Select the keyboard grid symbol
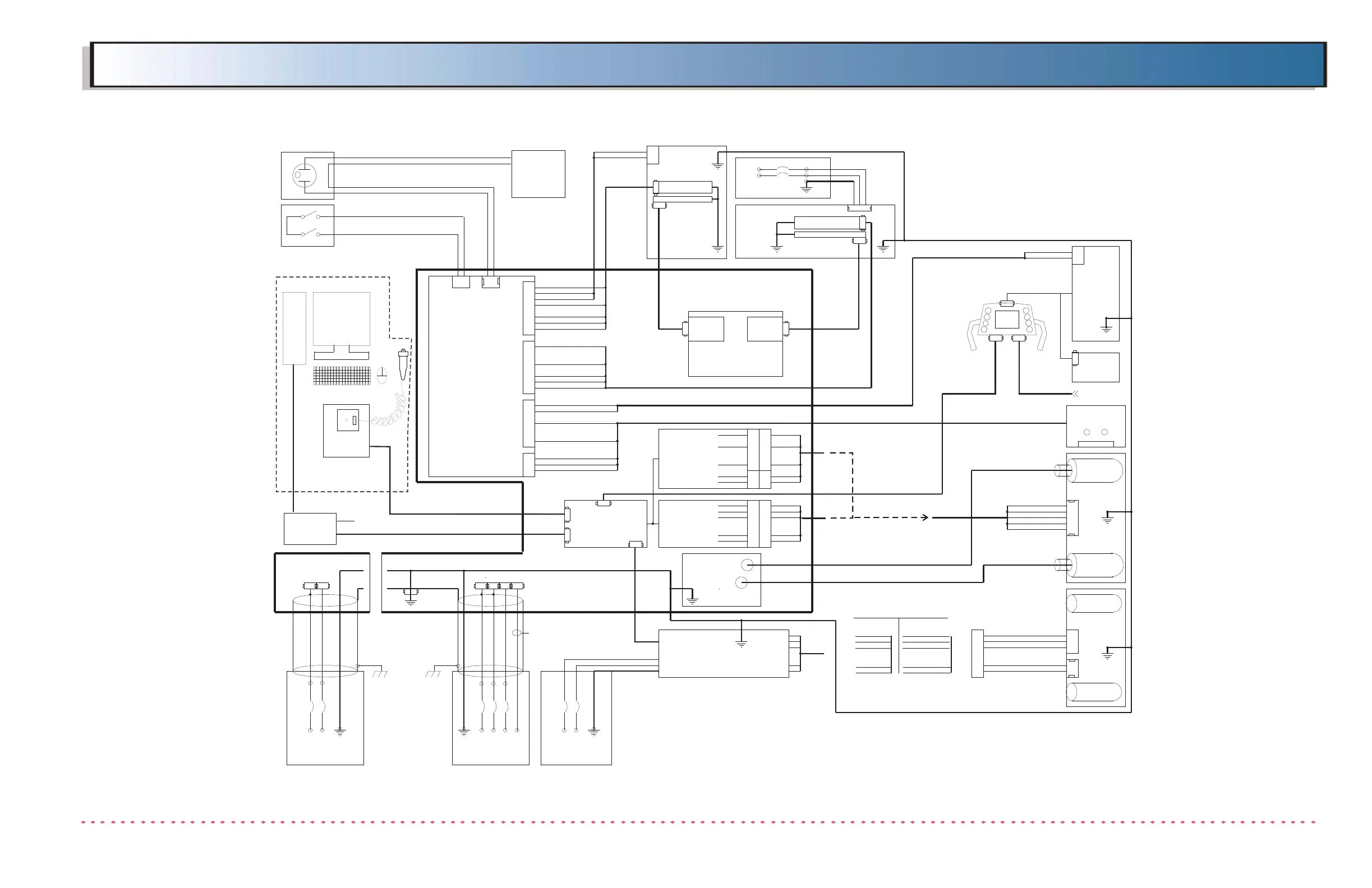Viewport: 1372px width, 888px height. (342, 376)
